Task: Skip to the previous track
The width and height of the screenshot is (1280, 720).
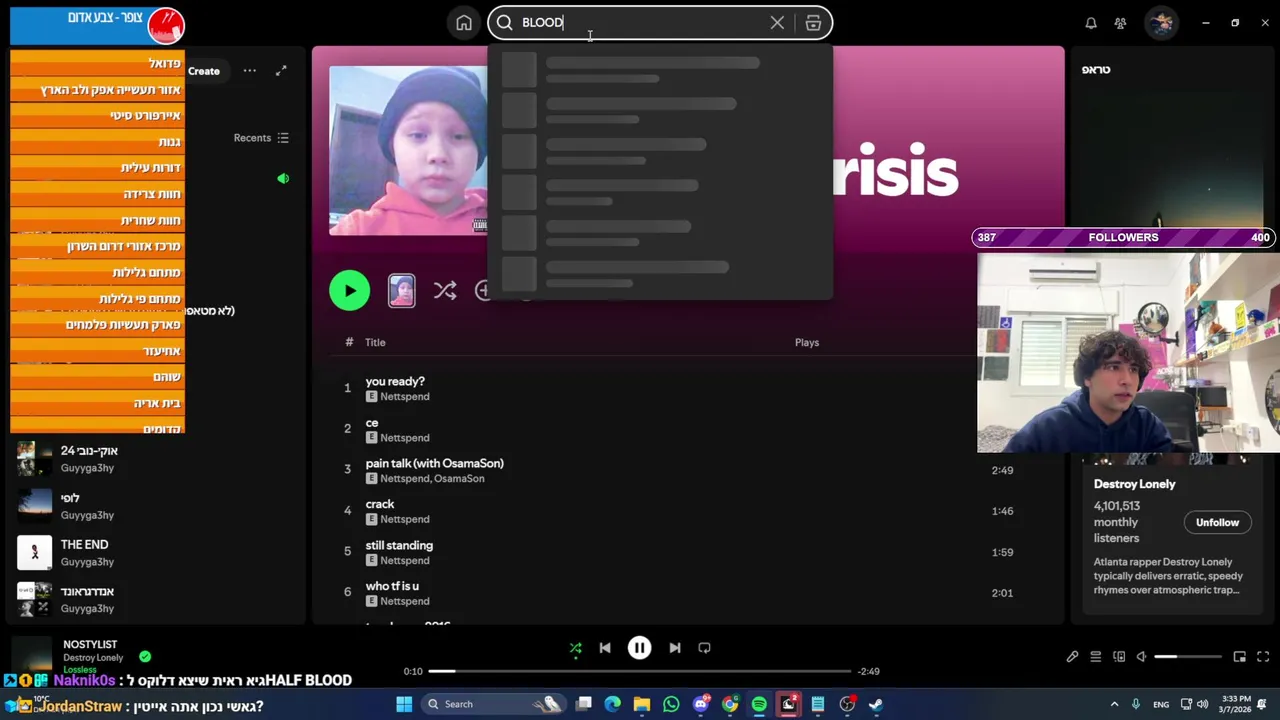Action: [x=605, y=648]
